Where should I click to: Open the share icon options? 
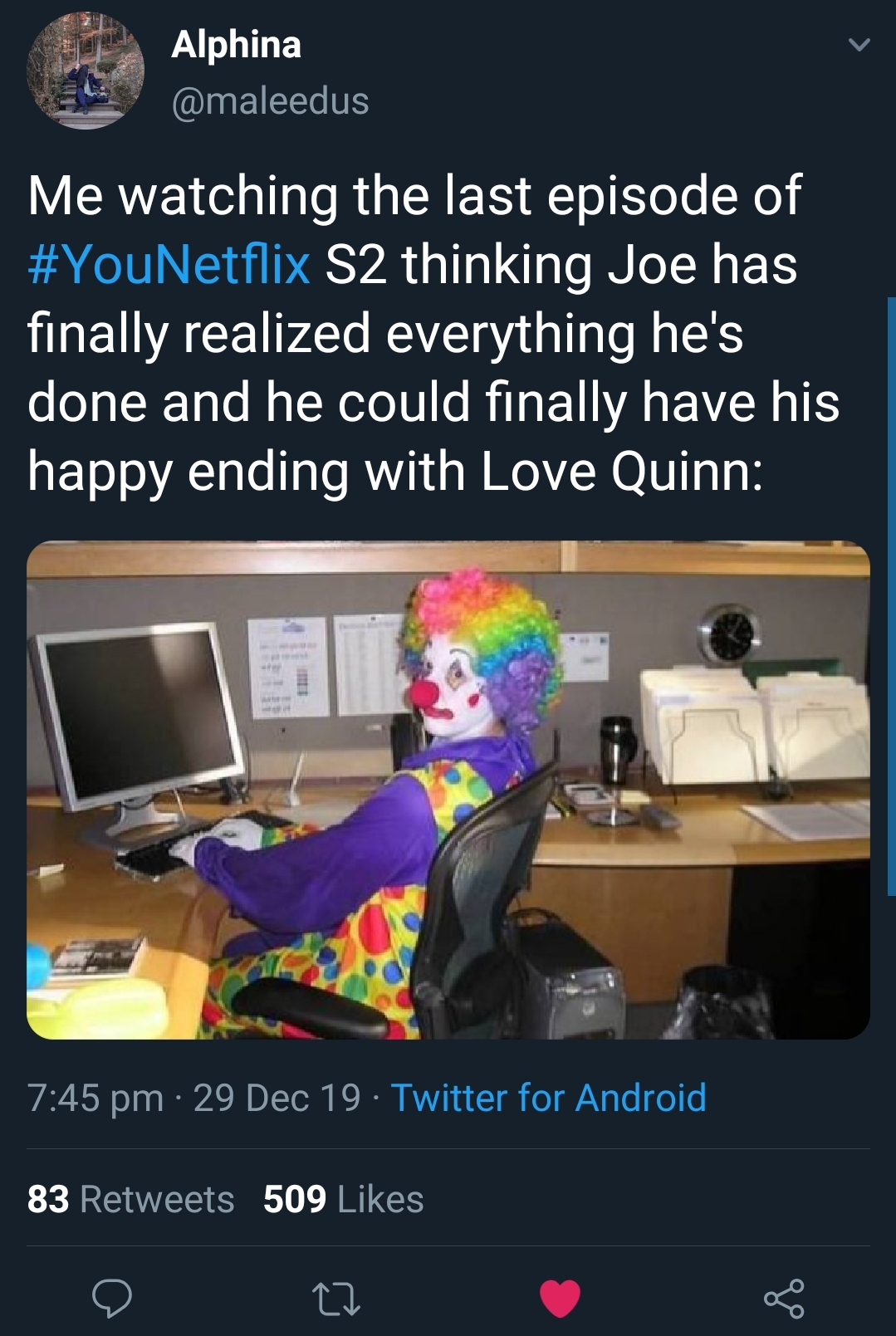[784, 1298]
